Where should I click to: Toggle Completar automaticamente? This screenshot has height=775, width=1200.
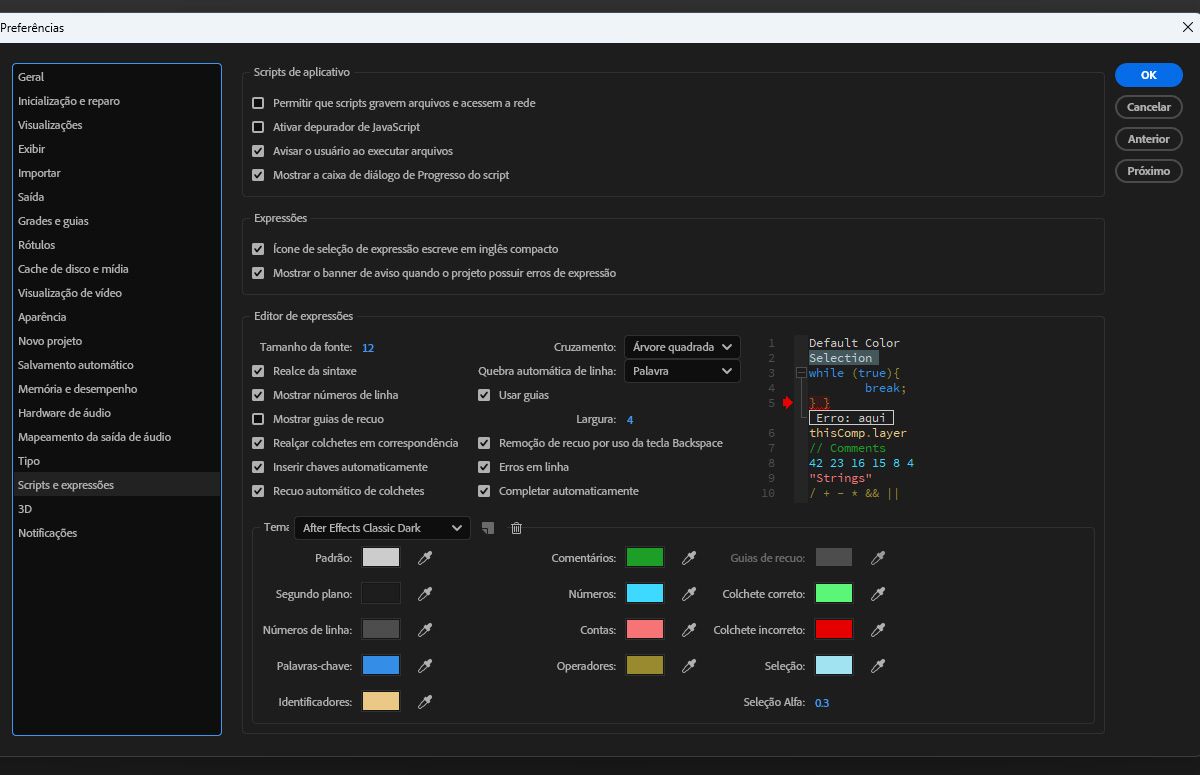coord(484,491)
